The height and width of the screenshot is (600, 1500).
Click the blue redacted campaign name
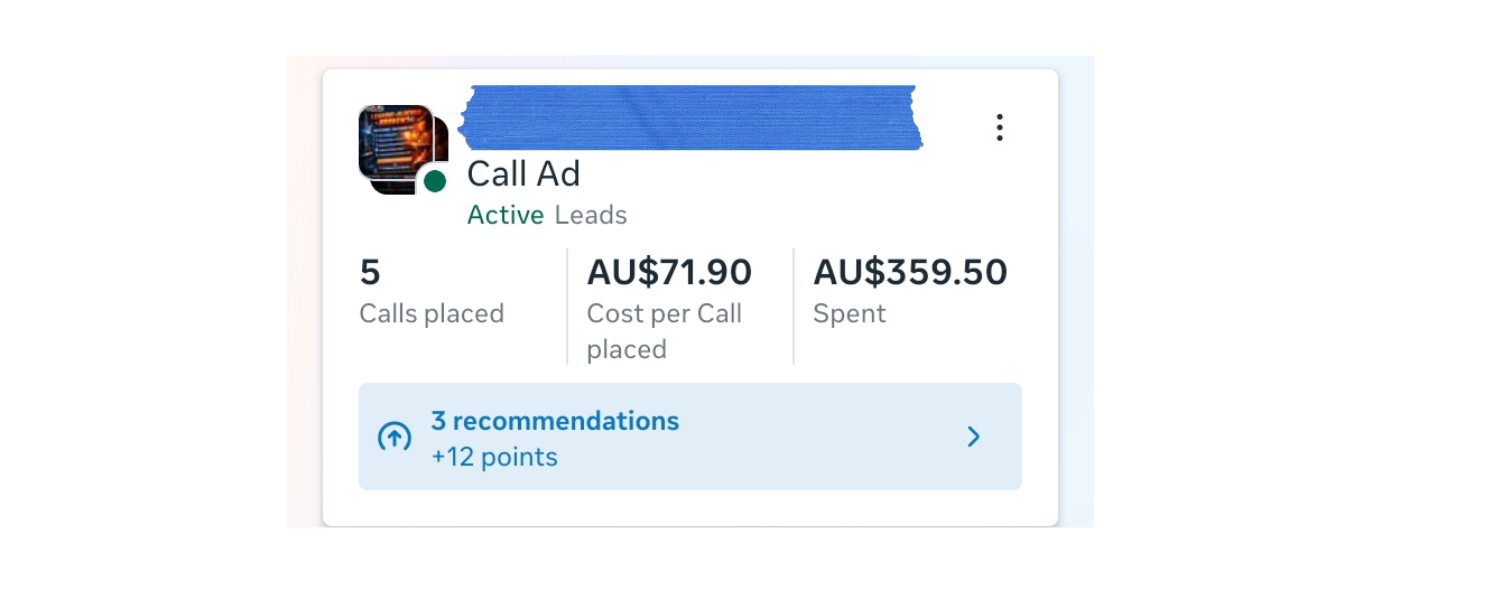(x=690, y=117)
